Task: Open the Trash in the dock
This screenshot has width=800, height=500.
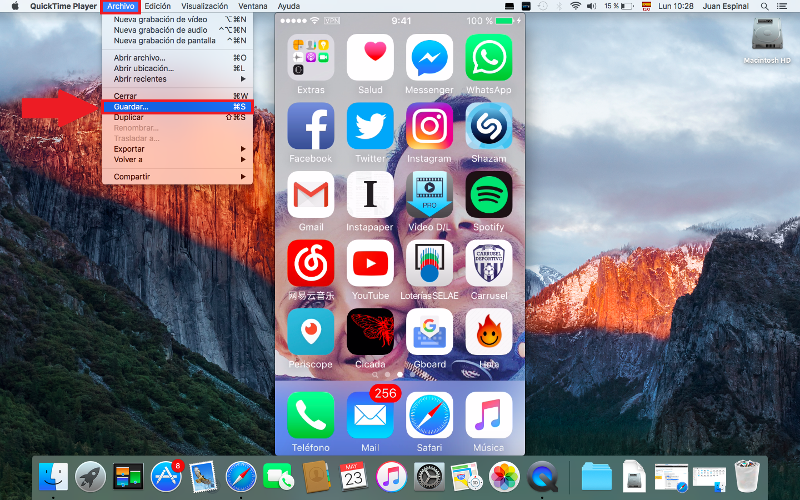Action: (747, 477)
